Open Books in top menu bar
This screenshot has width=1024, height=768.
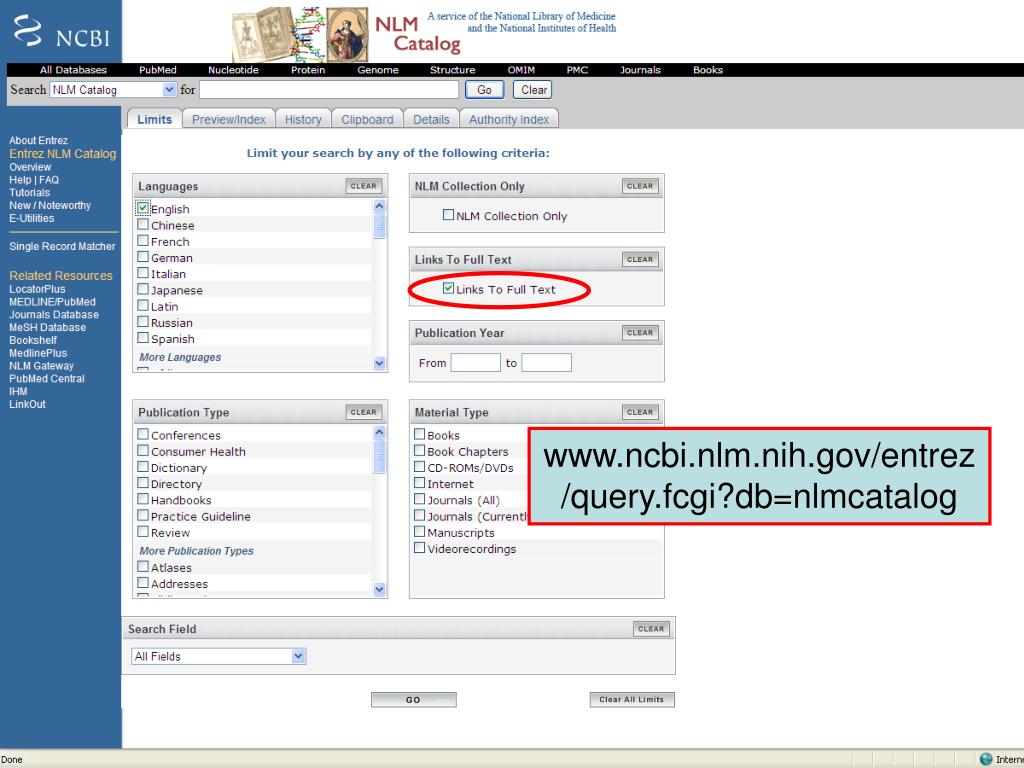tap(707, 70)
